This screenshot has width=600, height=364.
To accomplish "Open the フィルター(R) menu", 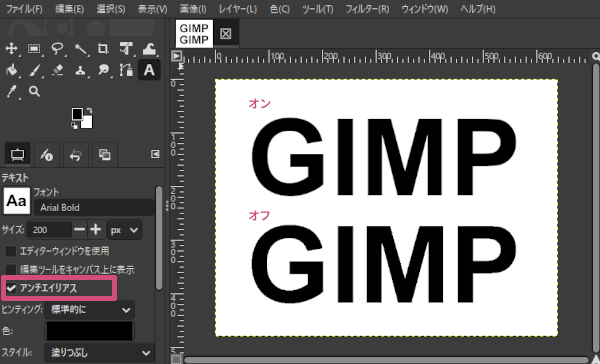I will click(x=367, y=9).
